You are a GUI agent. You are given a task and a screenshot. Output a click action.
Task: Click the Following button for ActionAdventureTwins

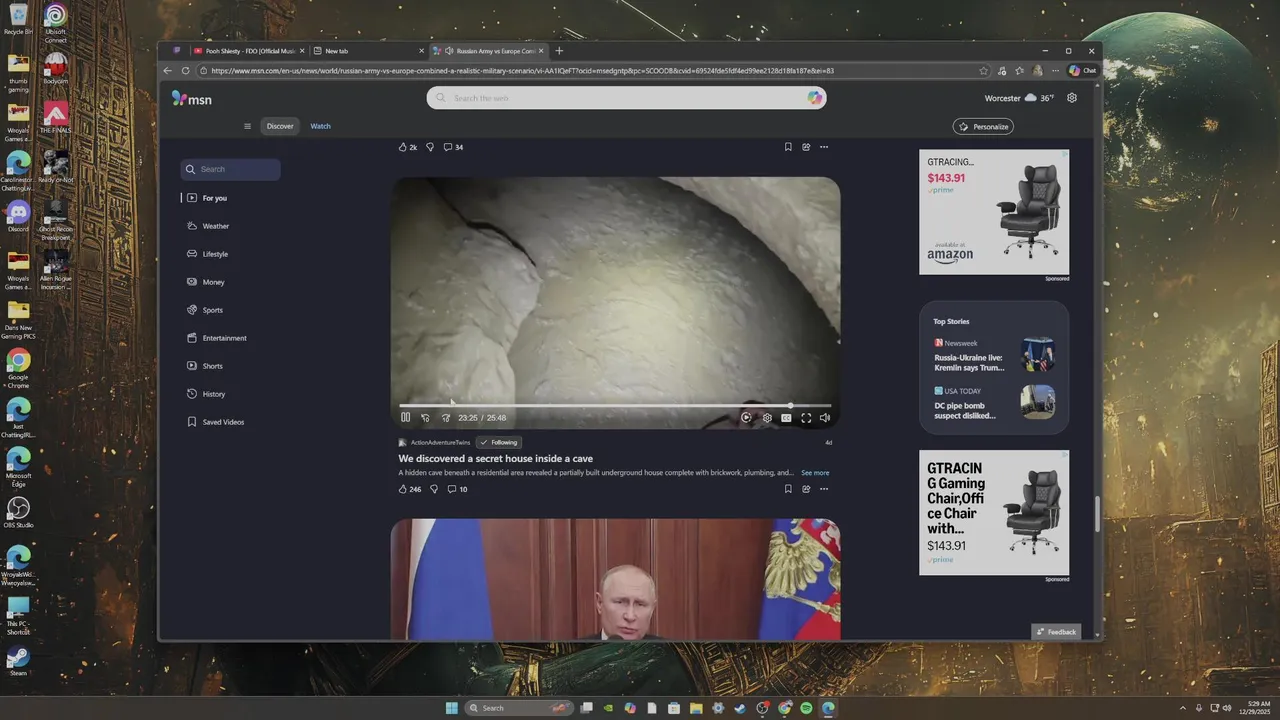tap(499, 442)
